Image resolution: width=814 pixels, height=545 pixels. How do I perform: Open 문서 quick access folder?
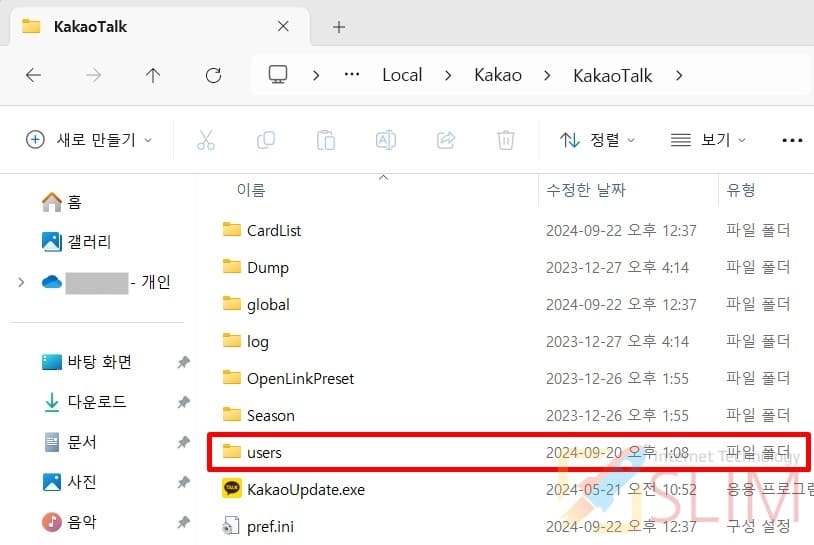click(x=69, y=442)
